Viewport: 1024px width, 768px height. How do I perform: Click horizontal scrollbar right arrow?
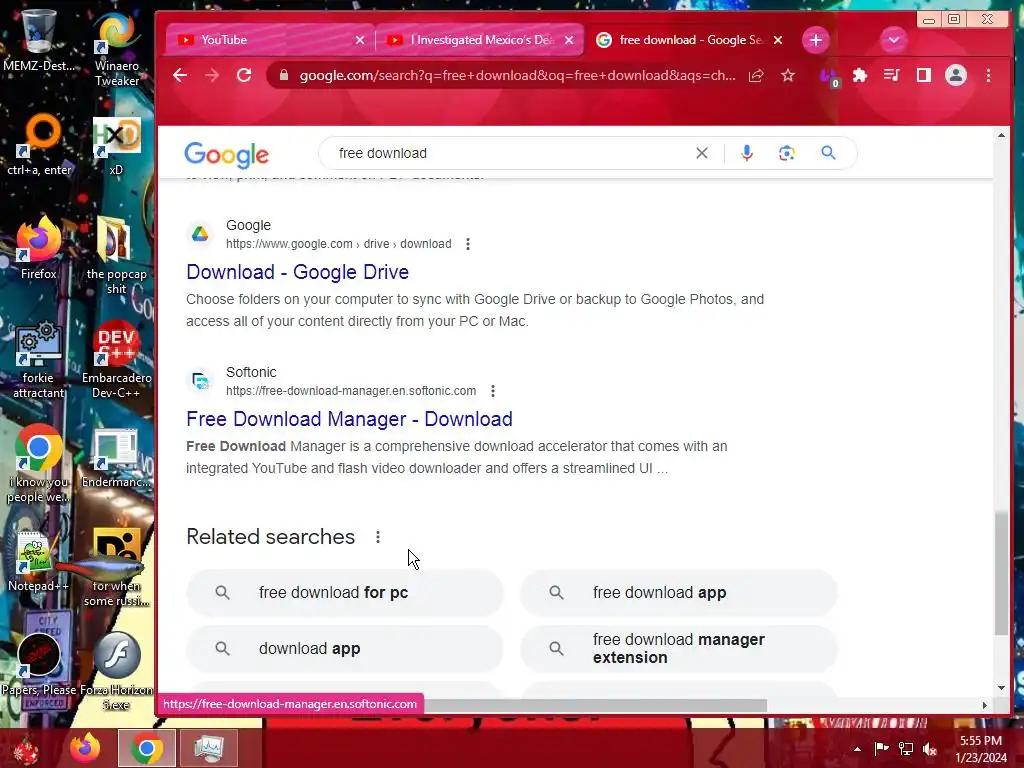point(985,705)
